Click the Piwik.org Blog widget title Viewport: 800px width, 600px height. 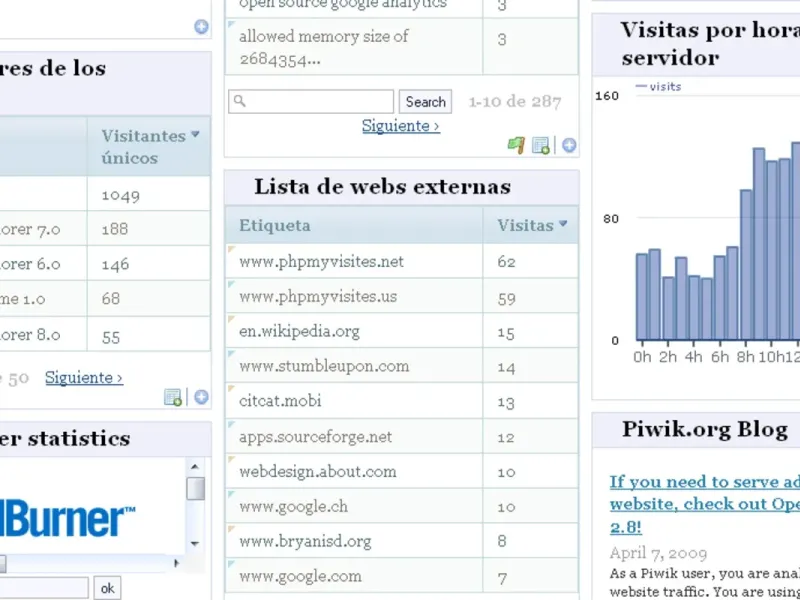(x=705, y=430)
